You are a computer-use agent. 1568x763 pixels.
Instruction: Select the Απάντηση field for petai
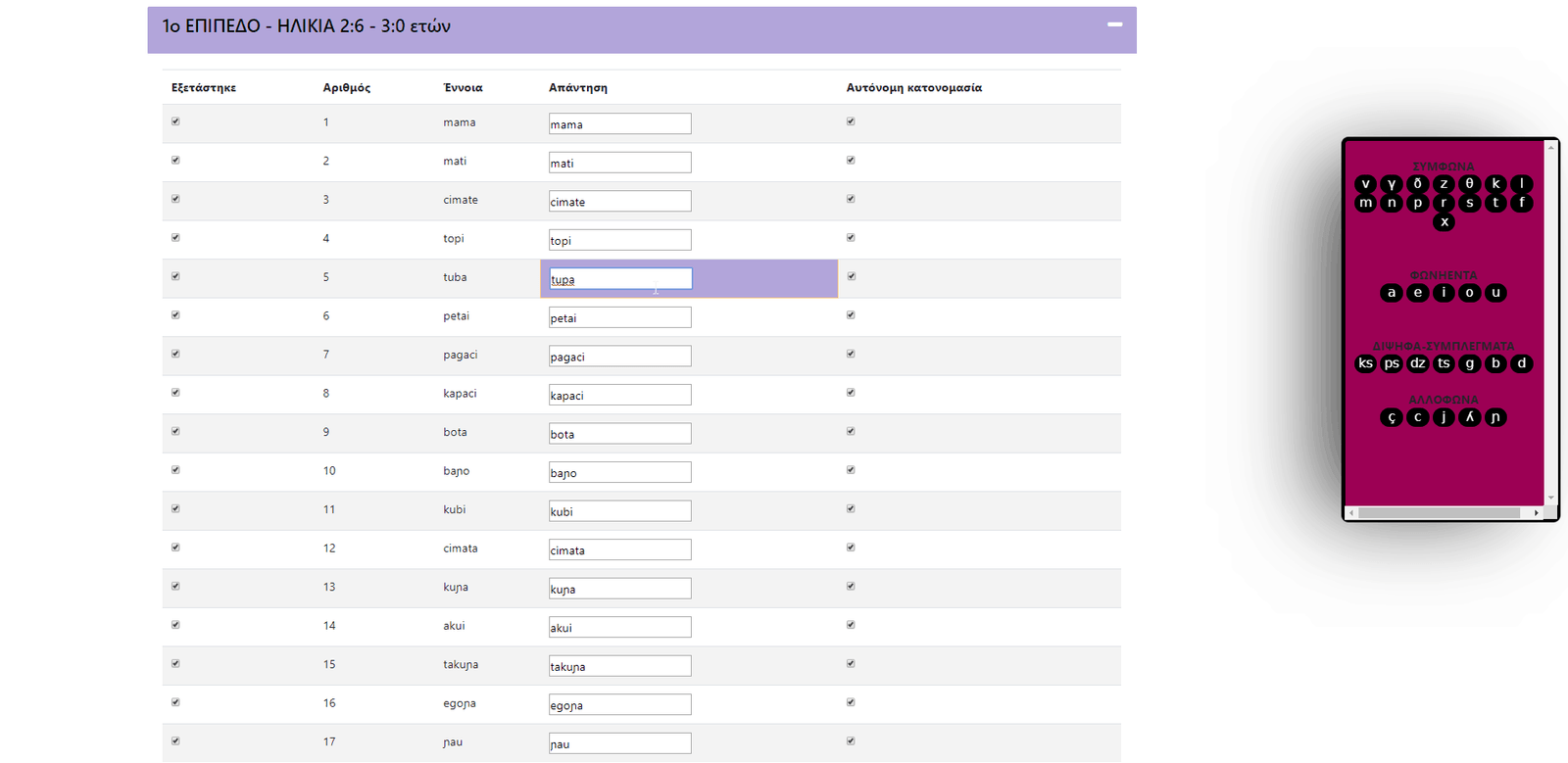pos(619,317)
